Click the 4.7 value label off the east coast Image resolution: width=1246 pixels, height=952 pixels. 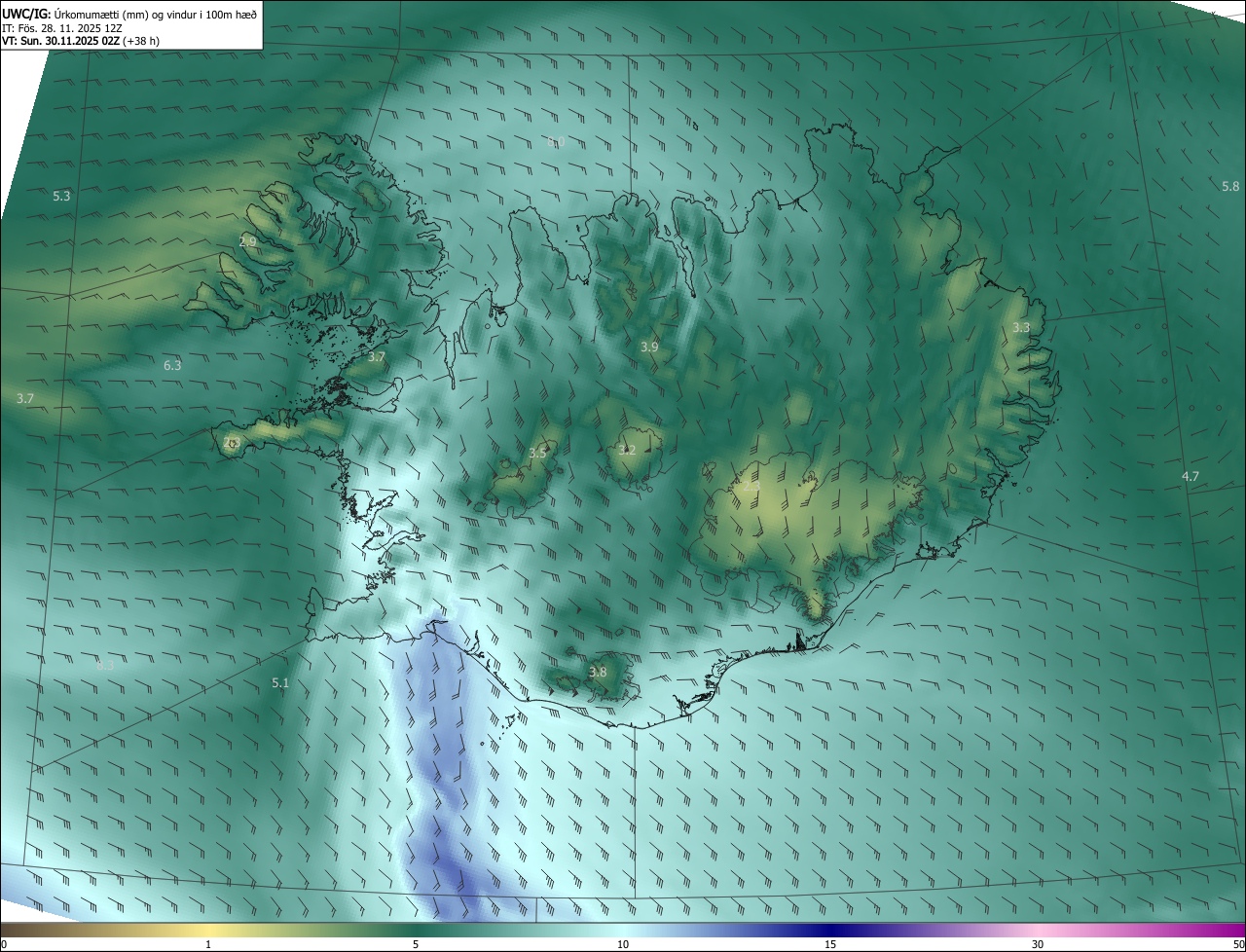tap(1191, 476)
